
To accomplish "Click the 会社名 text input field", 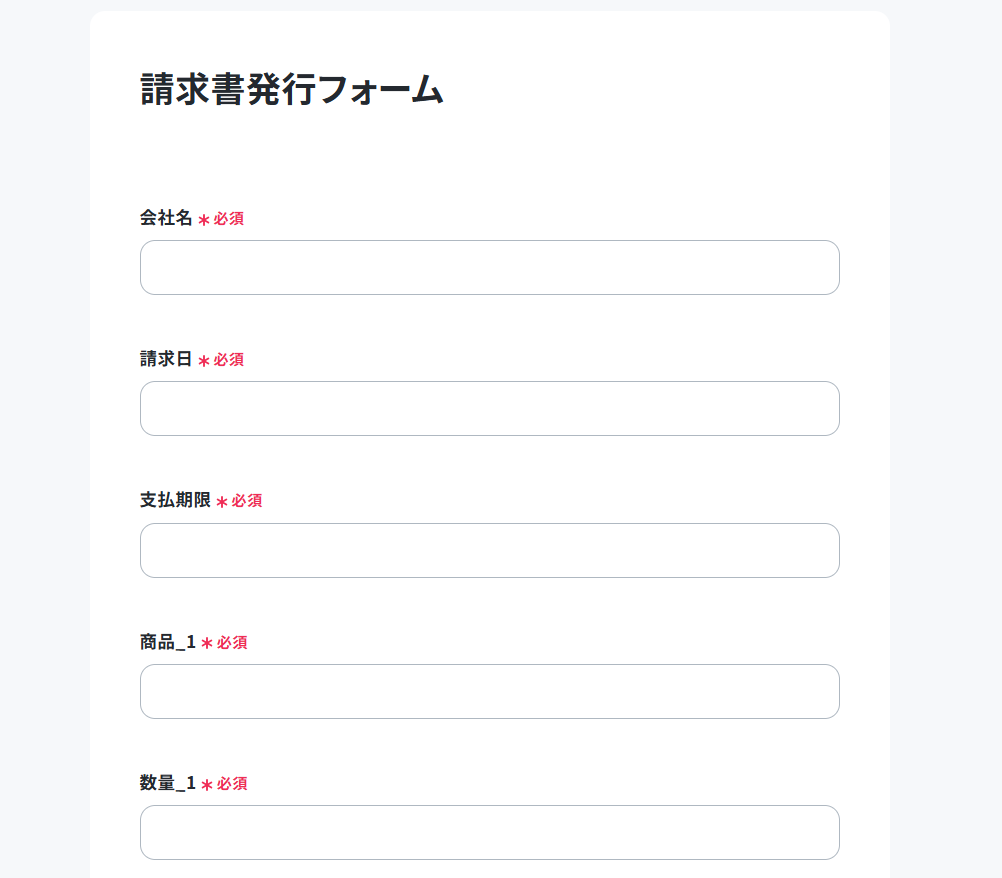I will (489, 267).
